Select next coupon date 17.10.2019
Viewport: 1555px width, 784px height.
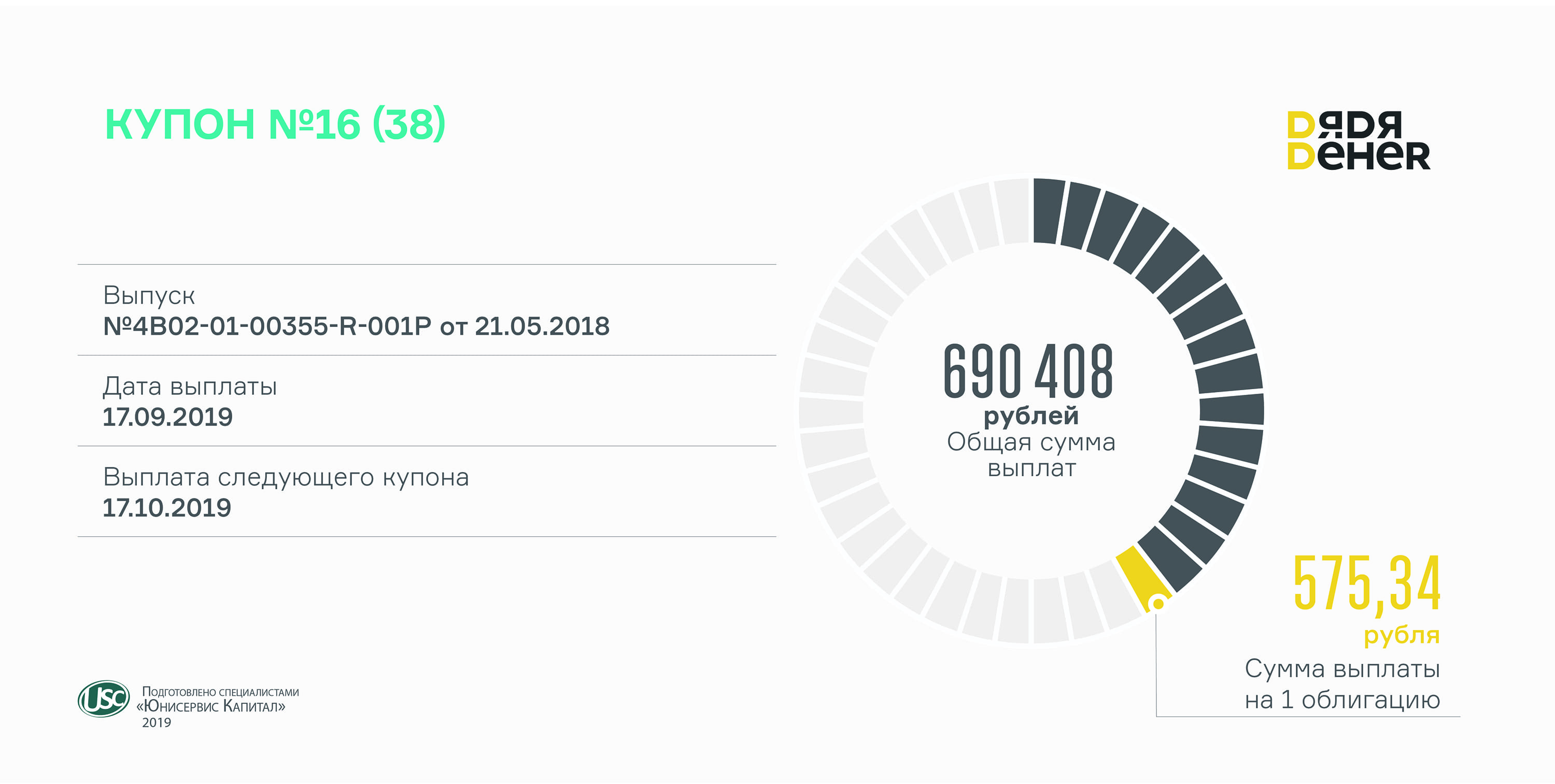pos(167,508)
